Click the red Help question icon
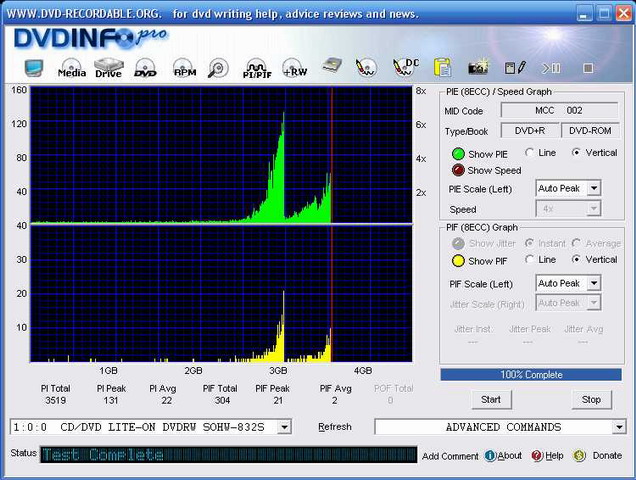Screen dimensions: 636x480 (x=537, y=456)
